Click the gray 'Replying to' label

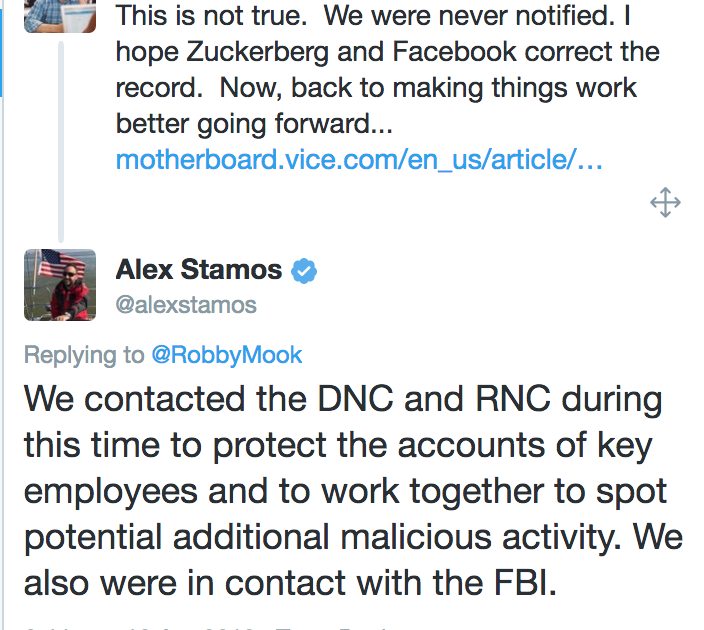[84, 355]
